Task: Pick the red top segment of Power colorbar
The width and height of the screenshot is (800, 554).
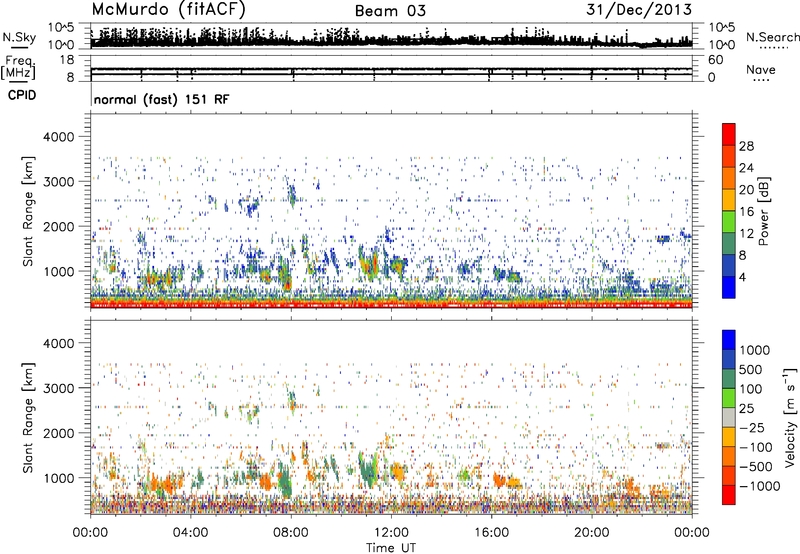Action: (x=729, y=134)
